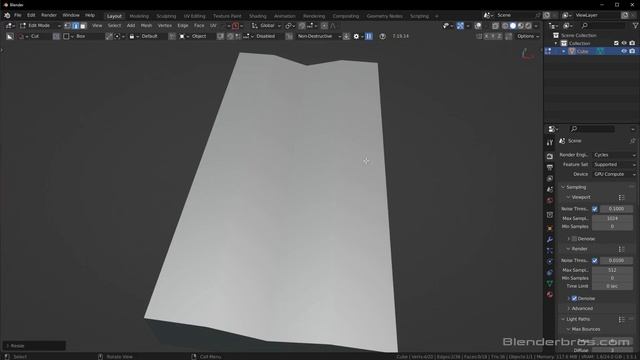Viewport: 640px width, 360px height.
Task: Select wireframe shading mode
Action: pyautogui.click(x=505, y=26)
